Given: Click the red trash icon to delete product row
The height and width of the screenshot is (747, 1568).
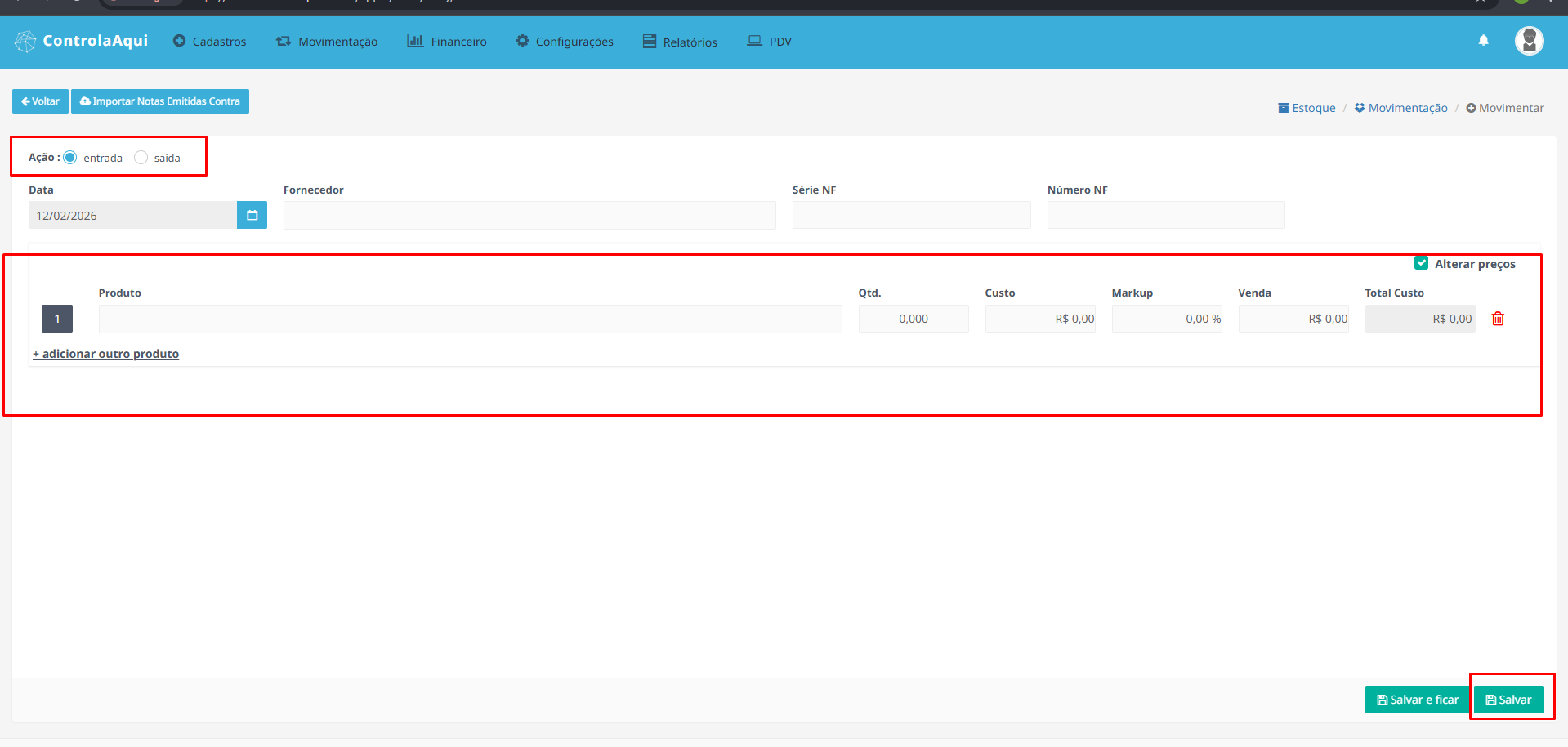Looking at the screenshot, I should tap(1498, 319).
